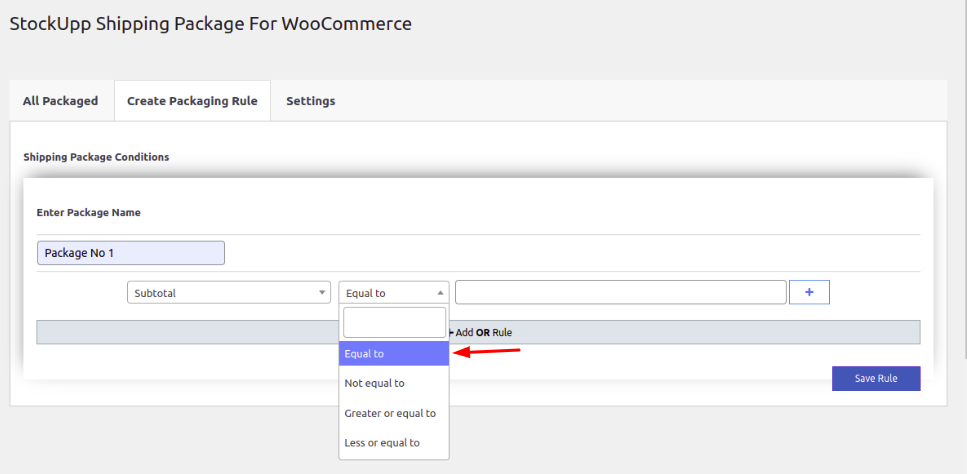This screenshot has width=967, height=474.
Task: Click the Add OR Rule bar
Action: click(x=479, y=332)
